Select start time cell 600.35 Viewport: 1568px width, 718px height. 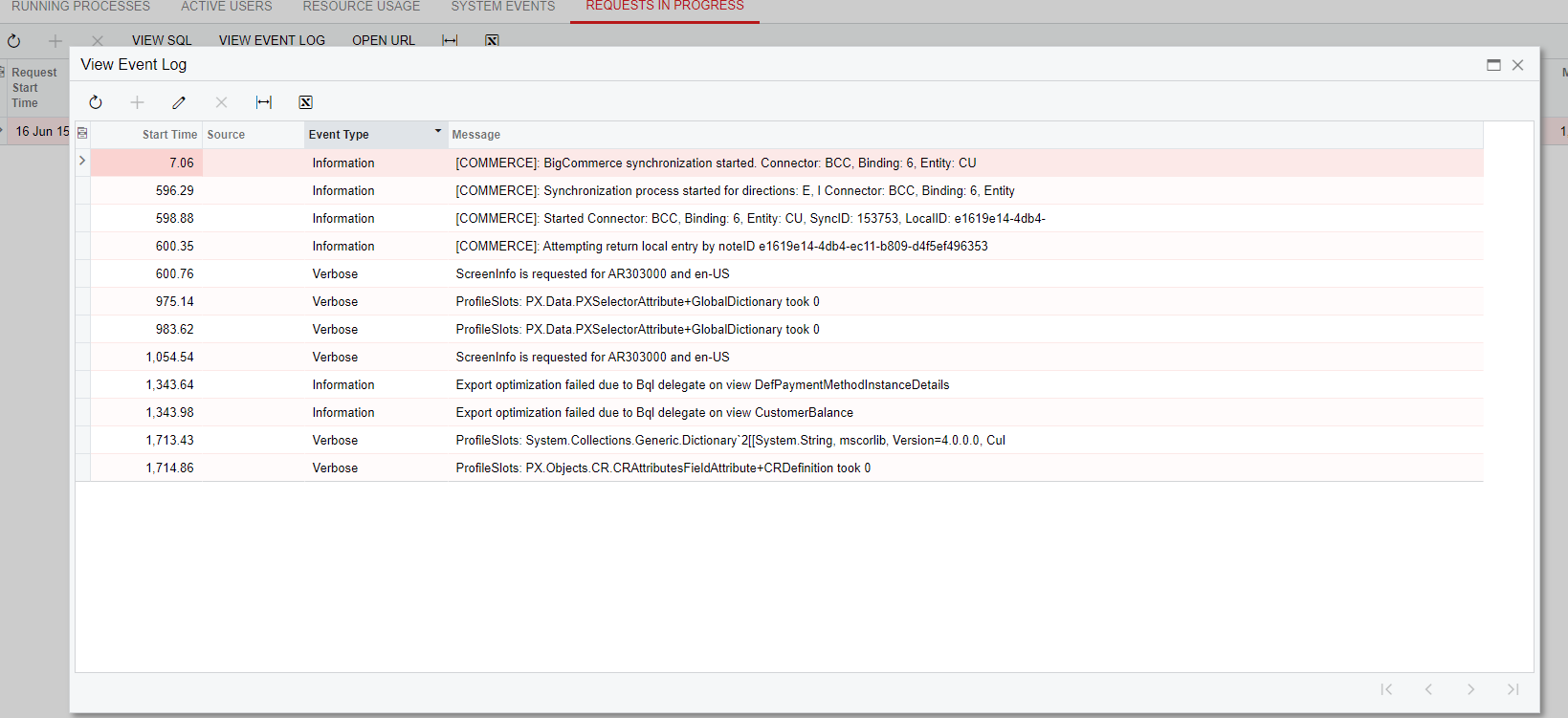(x=146, y=247)
